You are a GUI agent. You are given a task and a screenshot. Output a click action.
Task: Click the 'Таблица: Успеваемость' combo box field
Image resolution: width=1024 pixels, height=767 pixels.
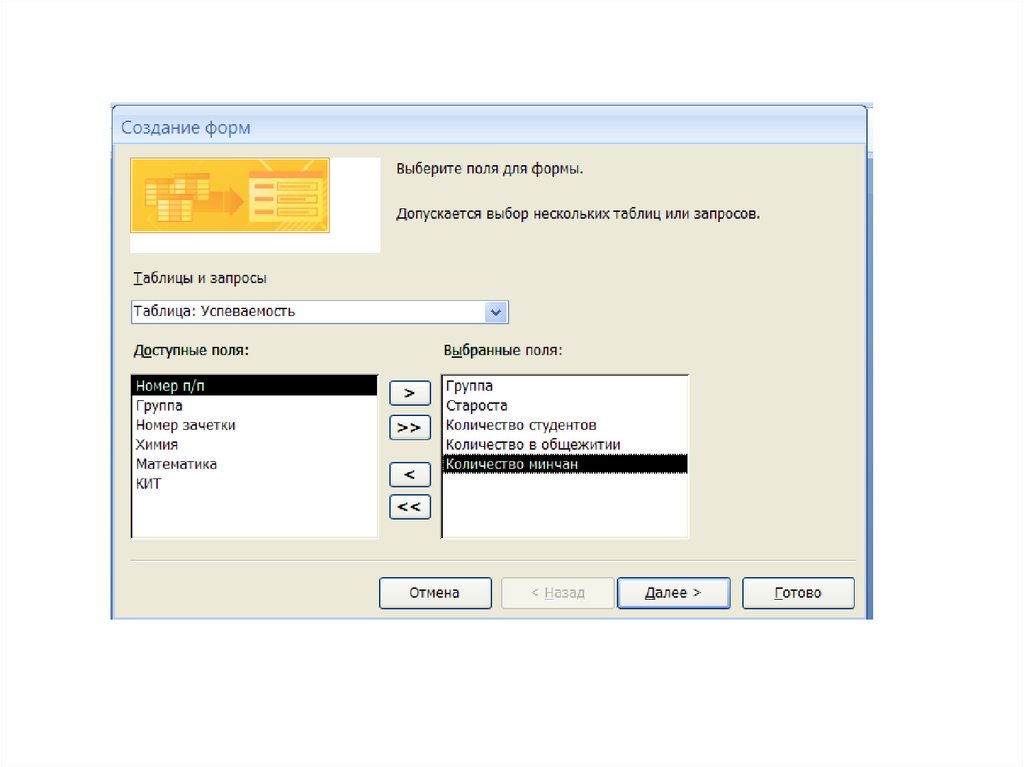click(308, 312)
